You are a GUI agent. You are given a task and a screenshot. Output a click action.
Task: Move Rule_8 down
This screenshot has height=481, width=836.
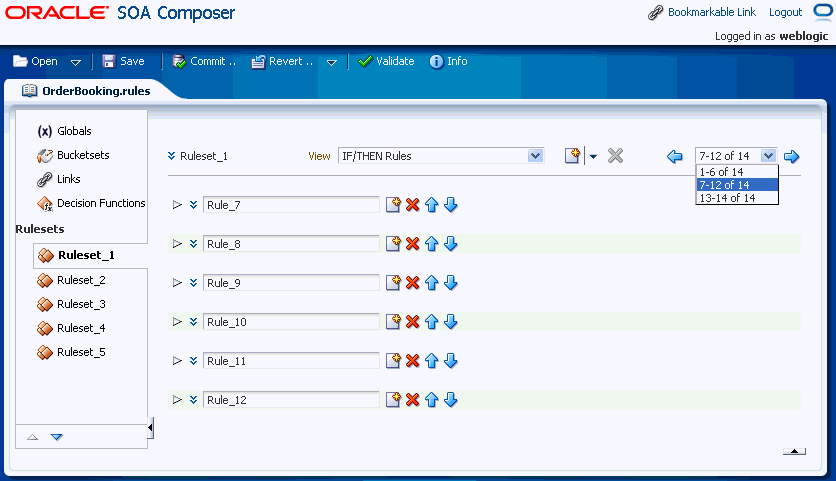[x=451, y=244]
